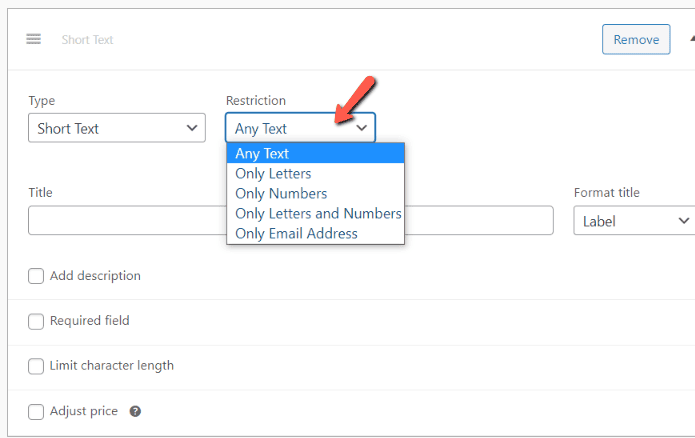Viewport: 695px width, 438px height.
Task: Open the Format title Label dropdown
Action: (633, 221)
